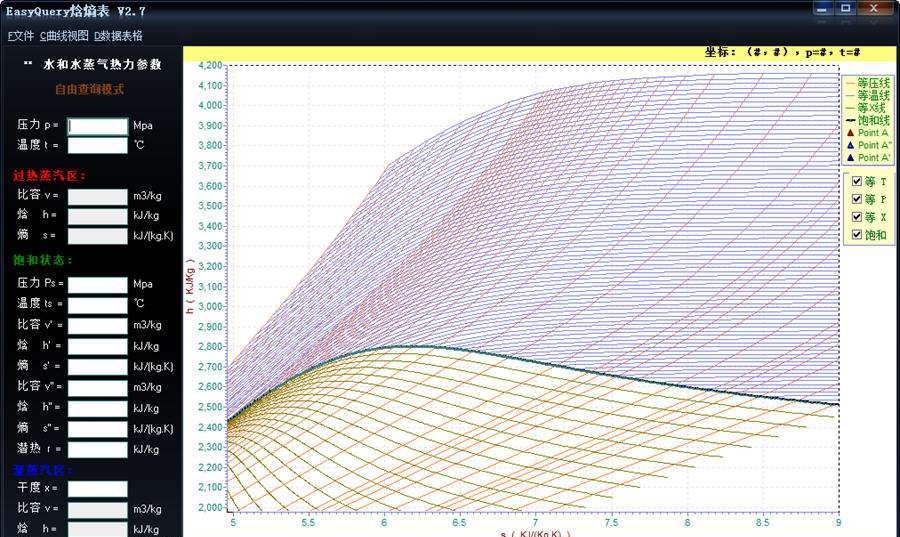900x537 pixels.
Task: Select wet steam 比容 v field below 干度
Action: point(98,509)
